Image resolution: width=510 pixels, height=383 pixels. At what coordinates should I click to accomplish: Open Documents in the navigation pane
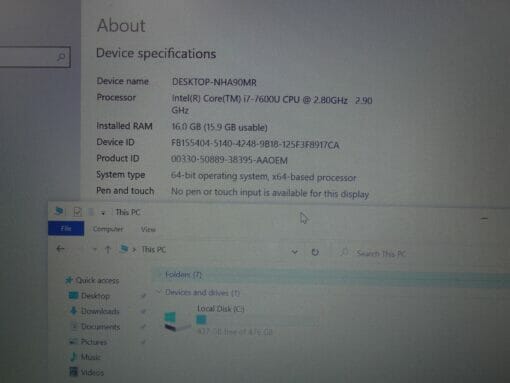point(100,326)
